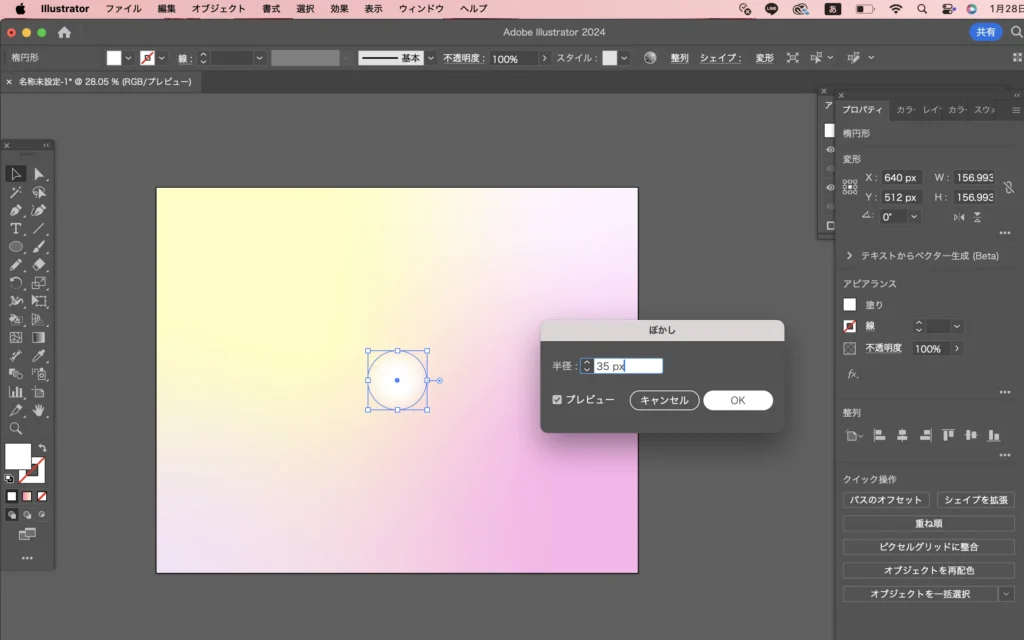Switch to the プロパティ panel tab

(862, 110)
